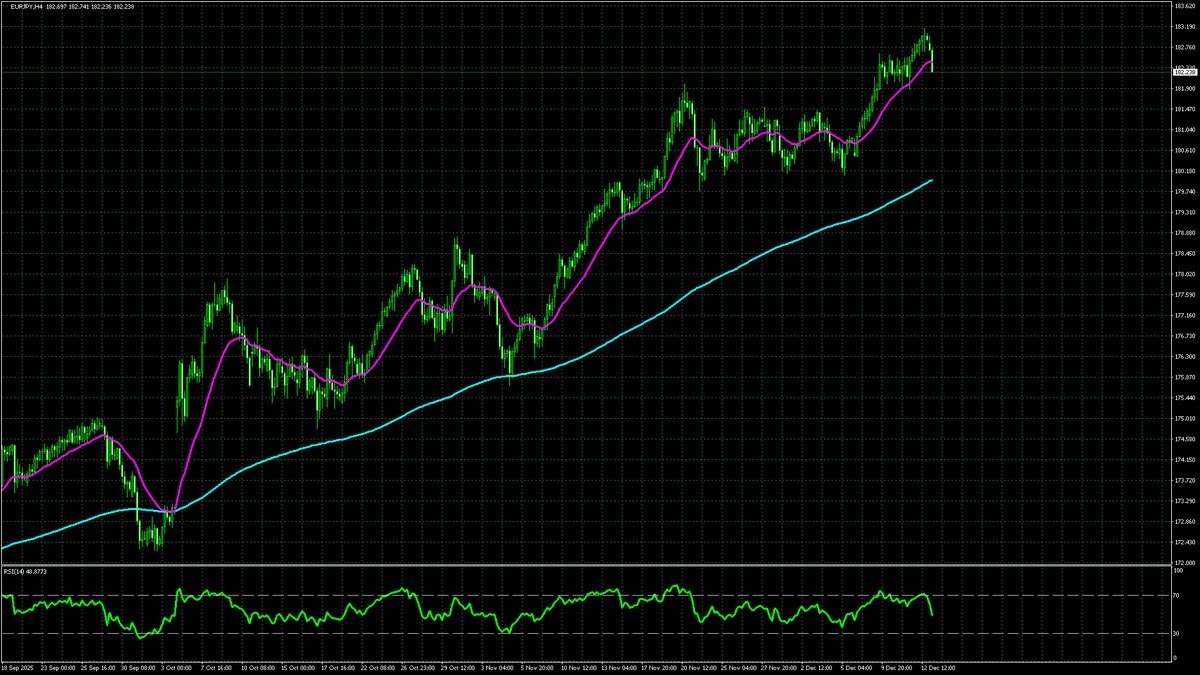1200x675 pixels.
Task: Click the 173.290 price scale label
Action: point(1183,501)
